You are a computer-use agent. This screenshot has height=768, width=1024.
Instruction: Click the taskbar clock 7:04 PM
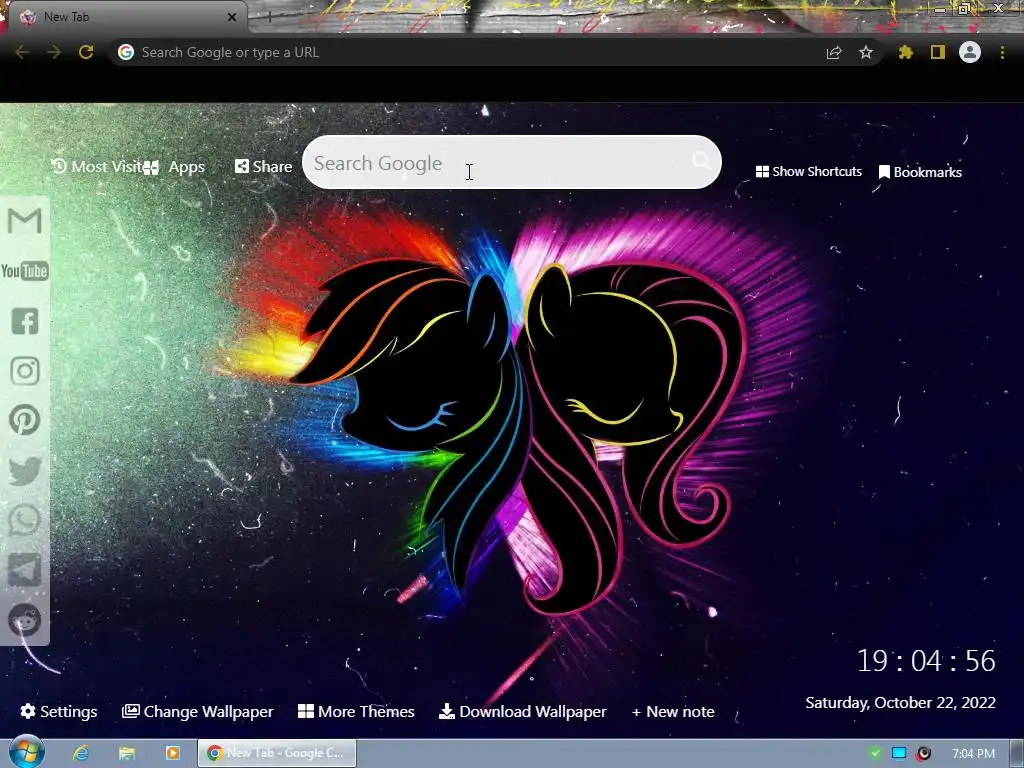click(974, 754)
